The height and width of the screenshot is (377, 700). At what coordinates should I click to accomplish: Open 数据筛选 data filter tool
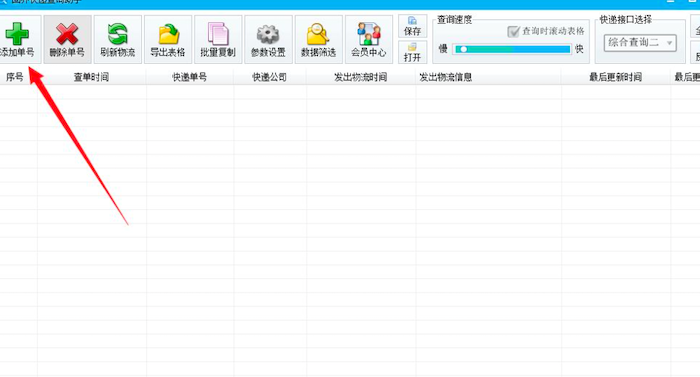coord(319,39)
